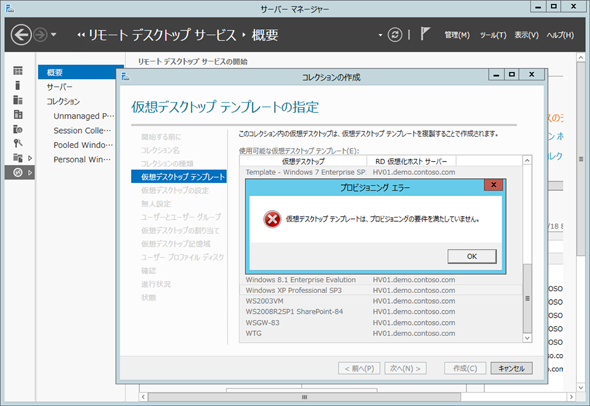
Task: Open the 表示(V) menu
Action: pyautogui.click(x=526, y=35)
